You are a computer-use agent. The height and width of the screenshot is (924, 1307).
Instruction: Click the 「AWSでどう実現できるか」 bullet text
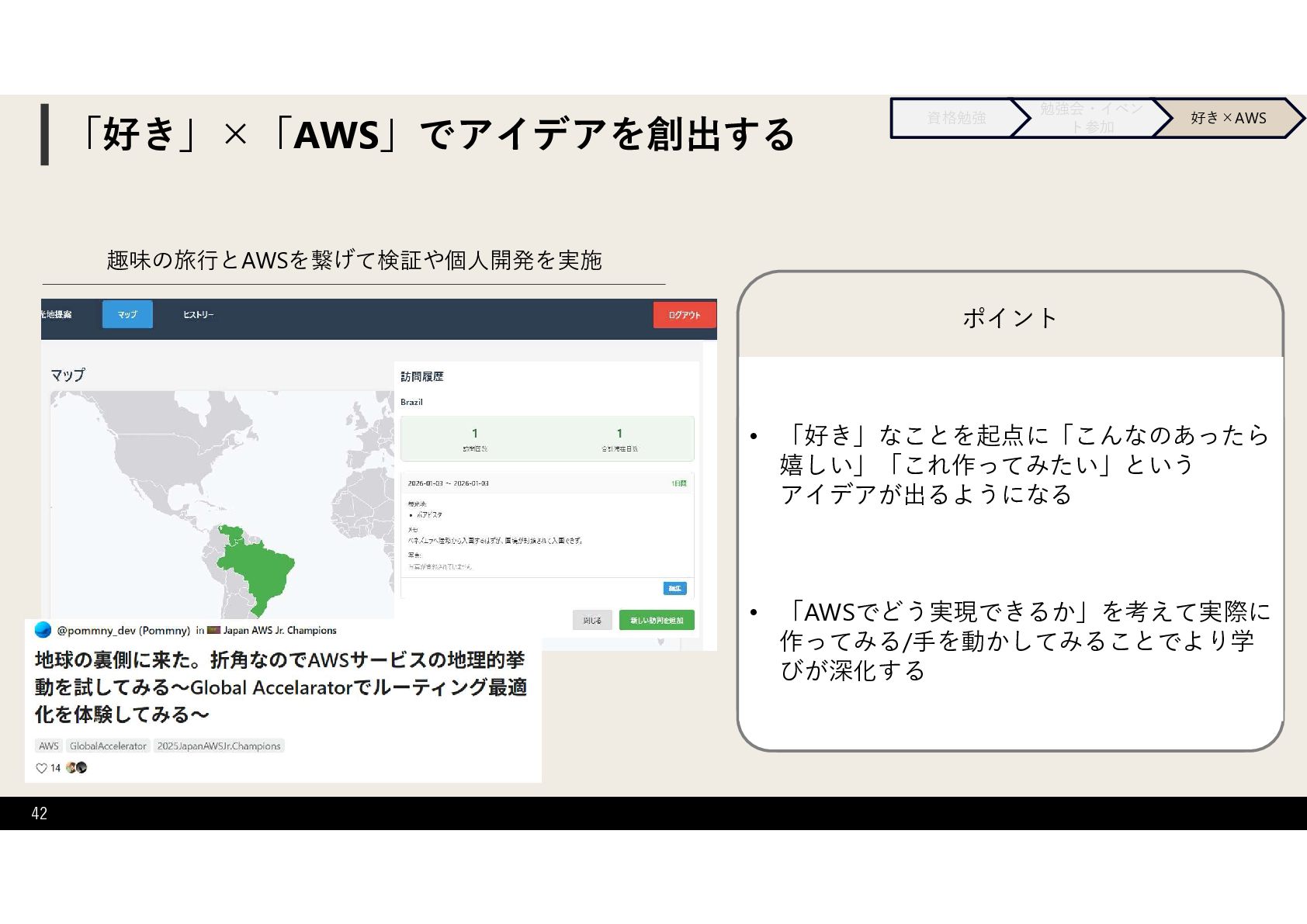[1025, 641]
